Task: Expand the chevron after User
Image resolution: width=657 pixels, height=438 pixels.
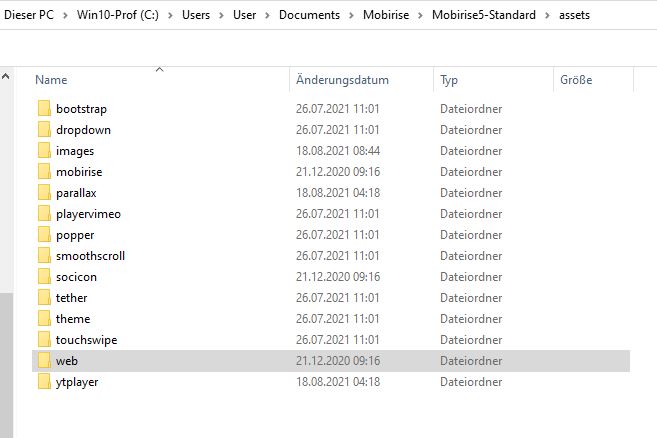Action: coord(267,16)
